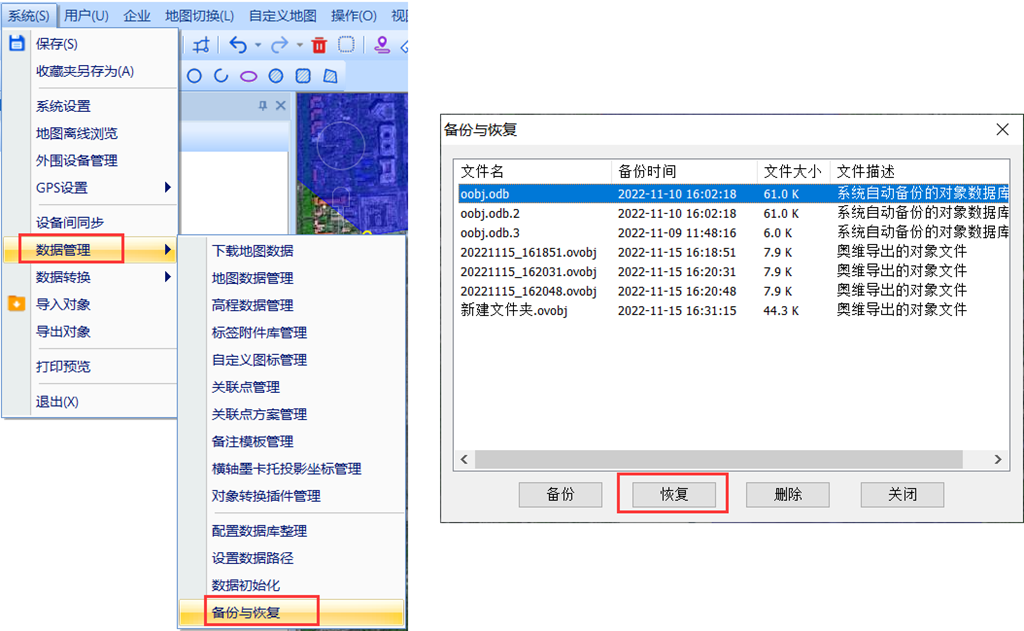The height and width of the screenshot is (631, 1024).
Task: Click the dashed rectangle selection icon
Action: tap(346, 45)
